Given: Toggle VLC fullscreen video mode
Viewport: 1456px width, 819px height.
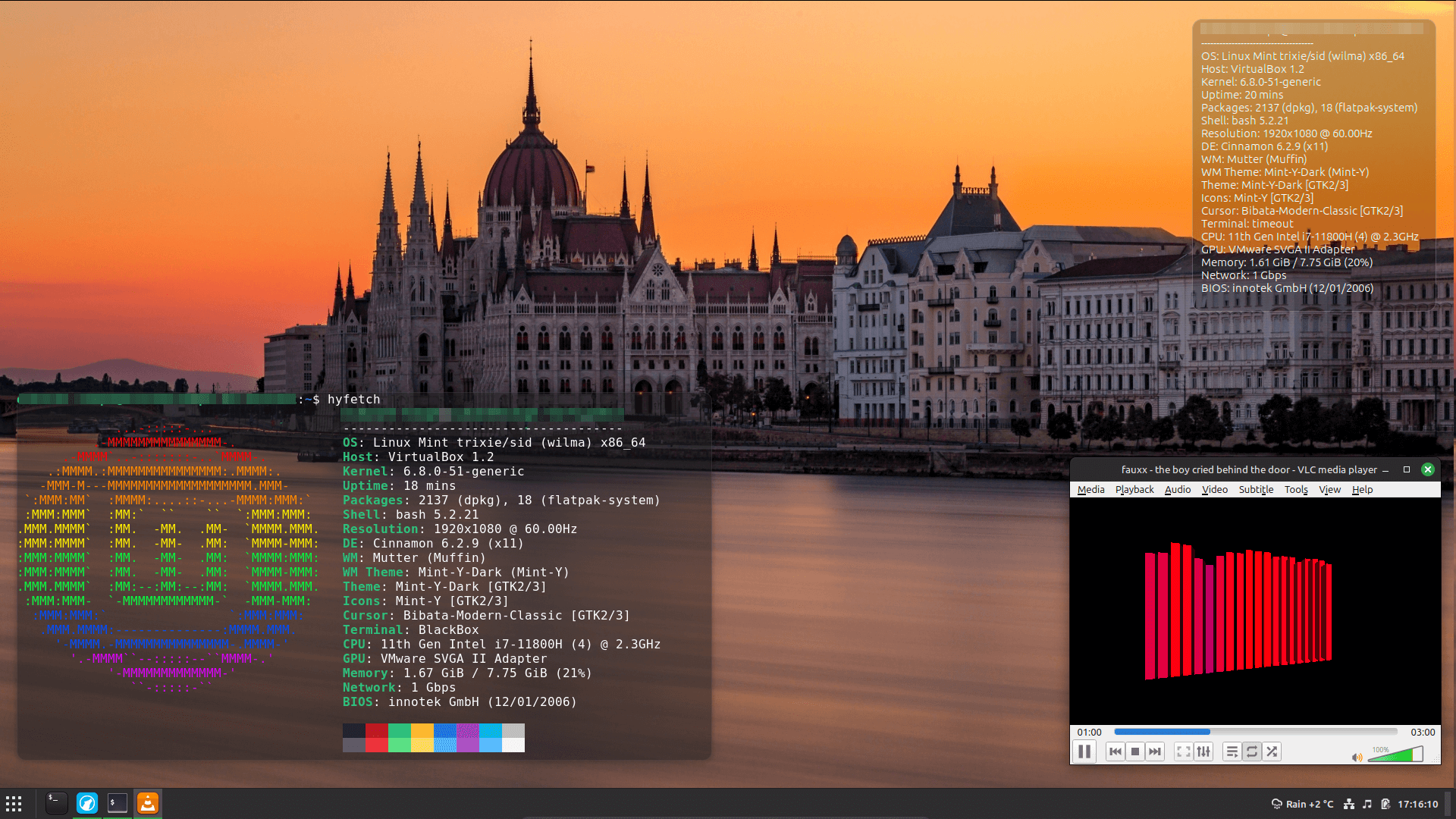Looking at the screenshot, I should [1183, 752].
